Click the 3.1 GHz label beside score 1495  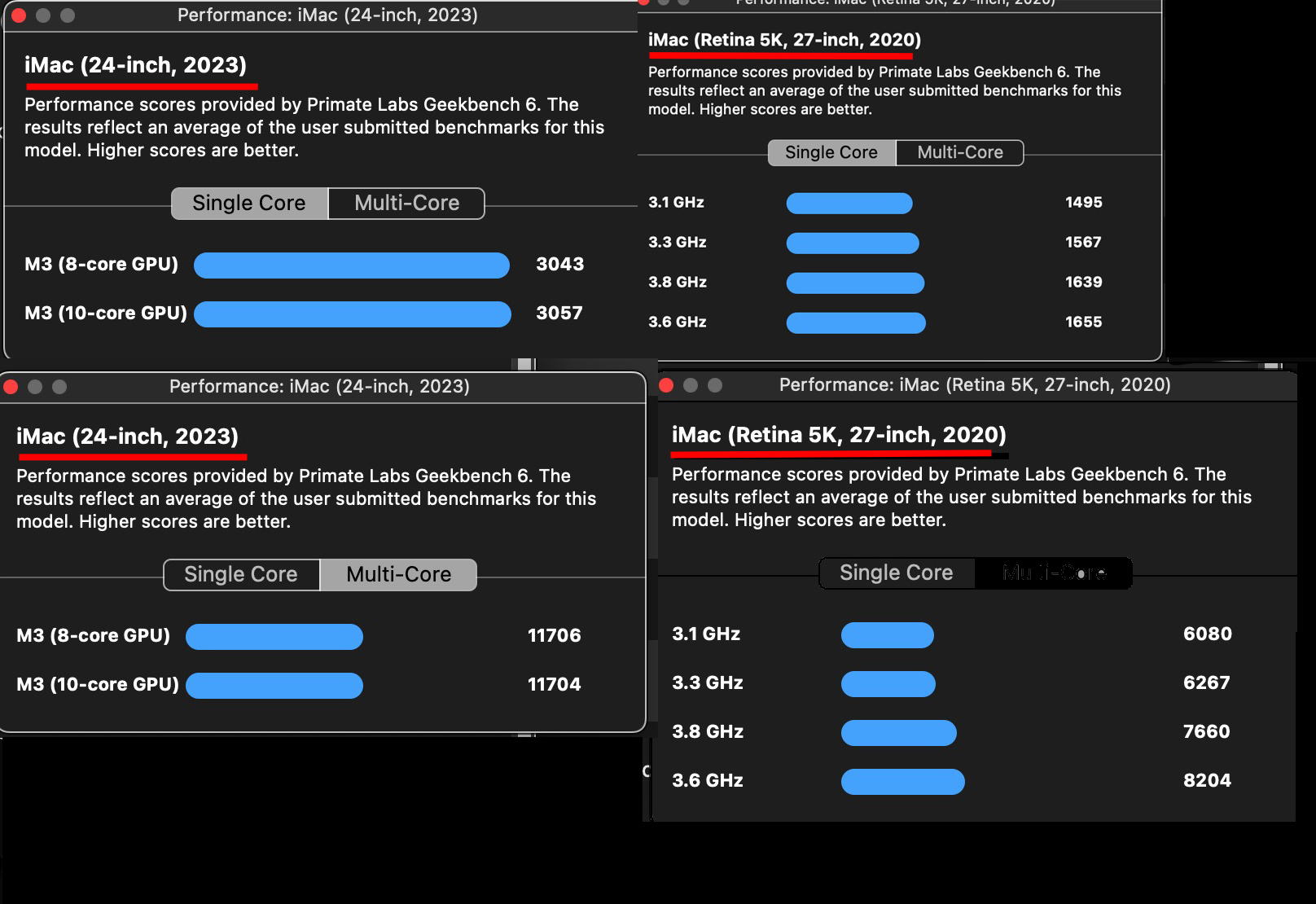click(676, 202)
